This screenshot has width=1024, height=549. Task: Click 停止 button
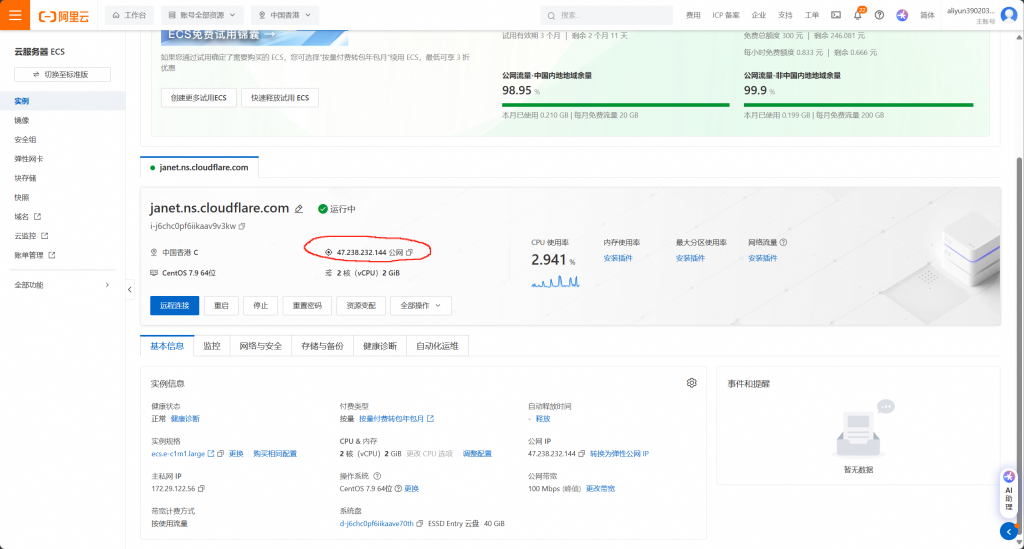261,306
